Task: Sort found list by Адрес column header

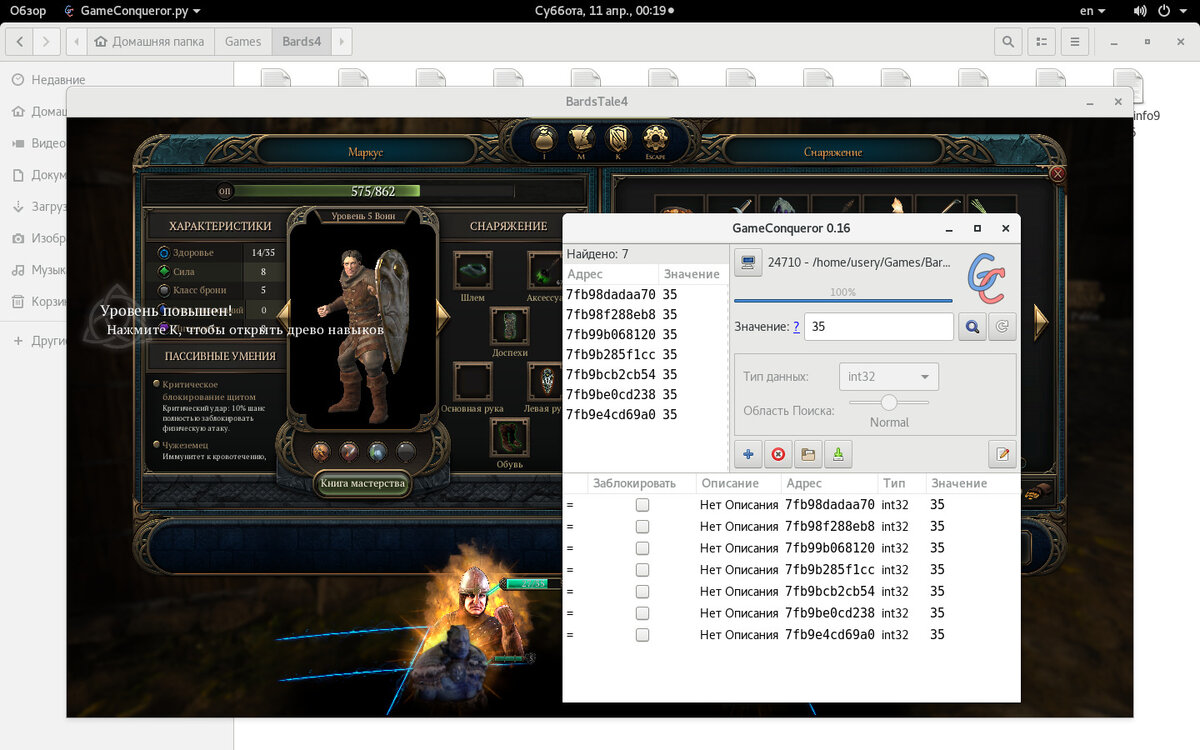Action: point(610,274)
